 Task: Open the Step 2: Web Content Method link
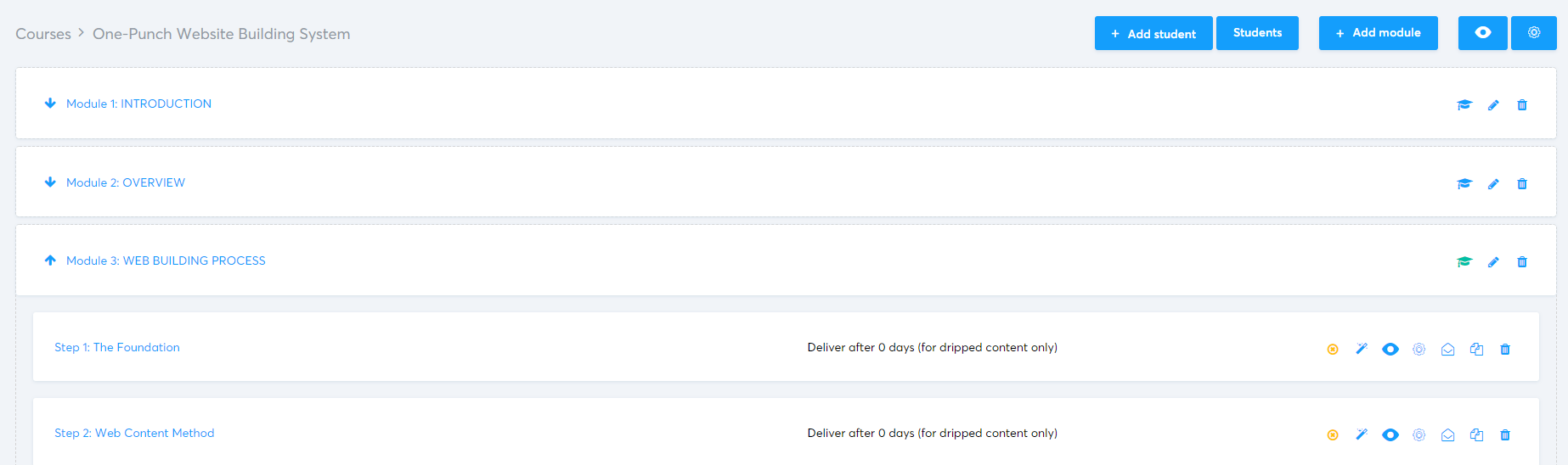click(134, 433)
